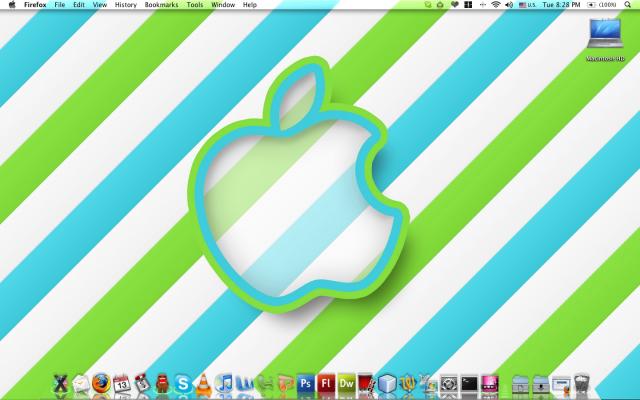Click the Tue 8:28 PM clock
This screenshot has height=400, width=640.
(x=561, y=5)
